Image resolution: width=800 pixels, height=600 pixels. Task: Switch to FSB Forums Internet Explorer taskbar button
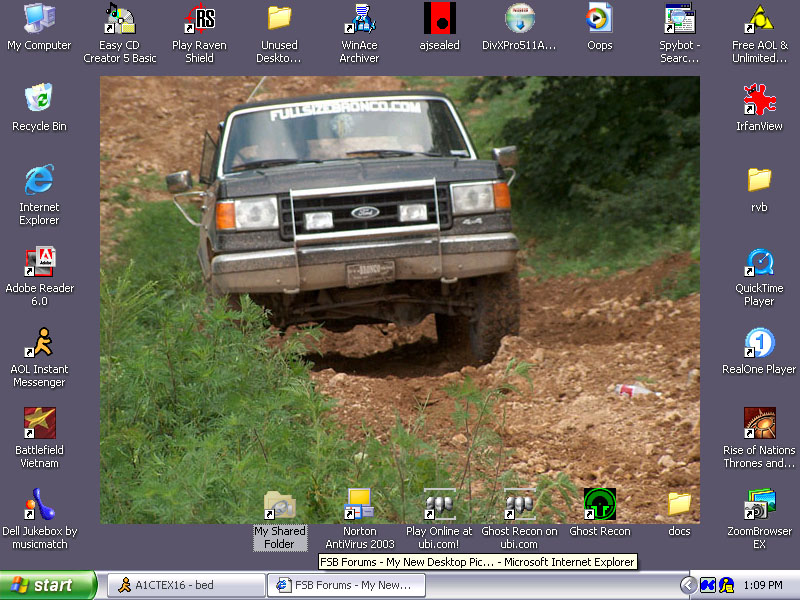(x=346, y=585)
